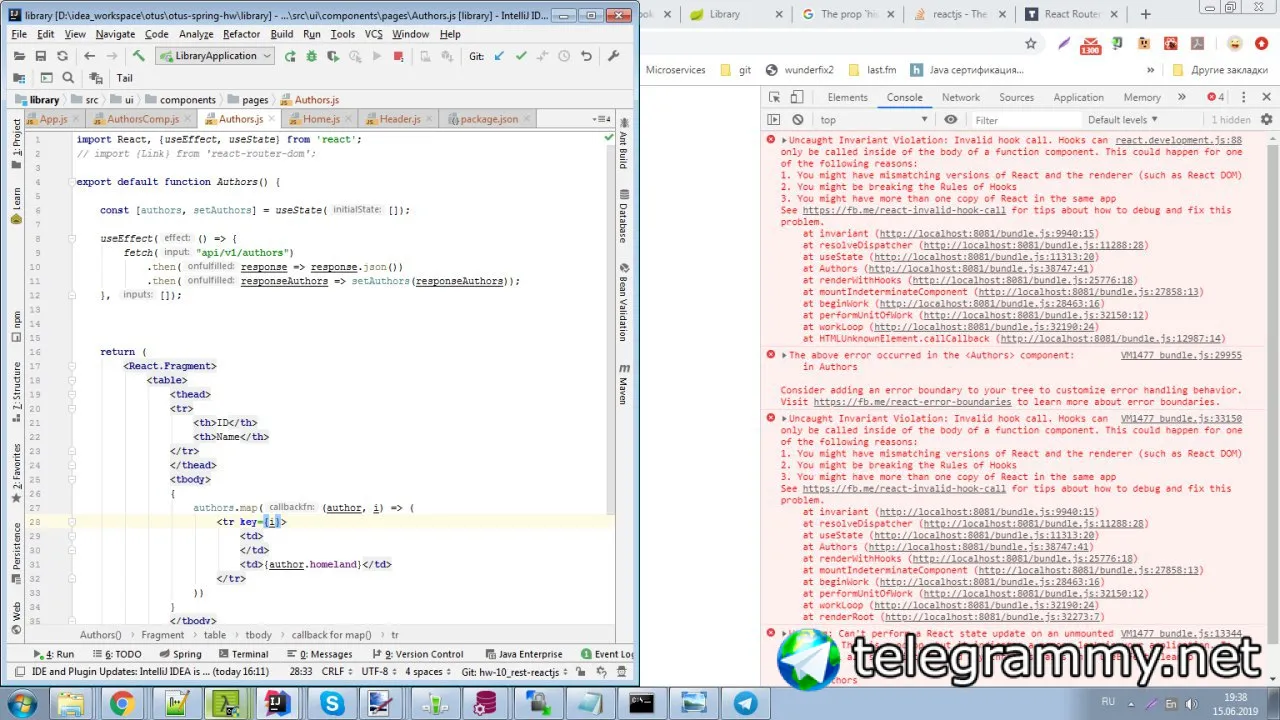This screenshot has width=1280, height=720.
Task: Open IntelliJ settings wrench icon
Action: (x=614, y=56)
